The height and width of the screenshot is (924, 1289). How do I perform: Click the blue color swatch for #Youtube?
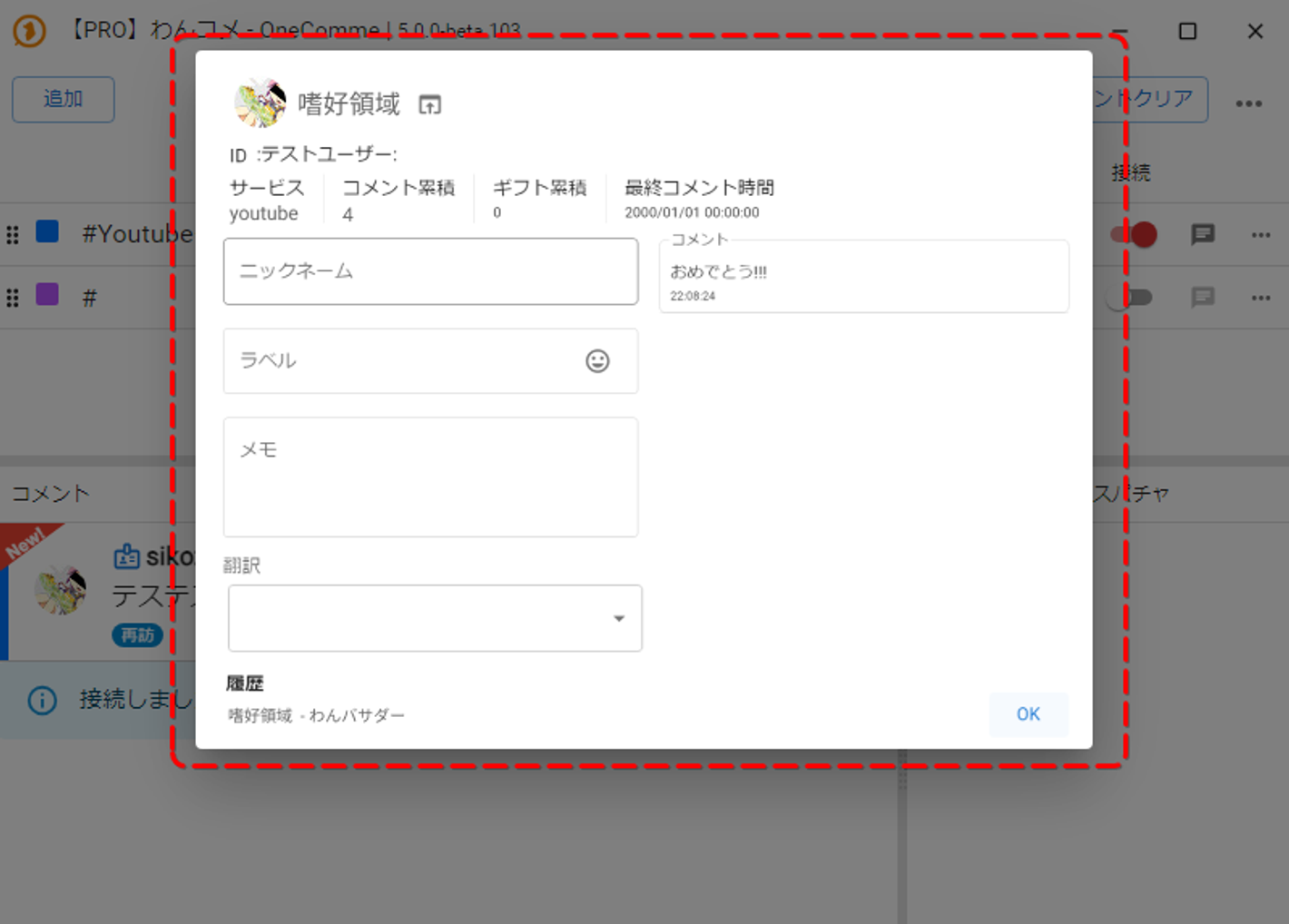click(47, 232)
